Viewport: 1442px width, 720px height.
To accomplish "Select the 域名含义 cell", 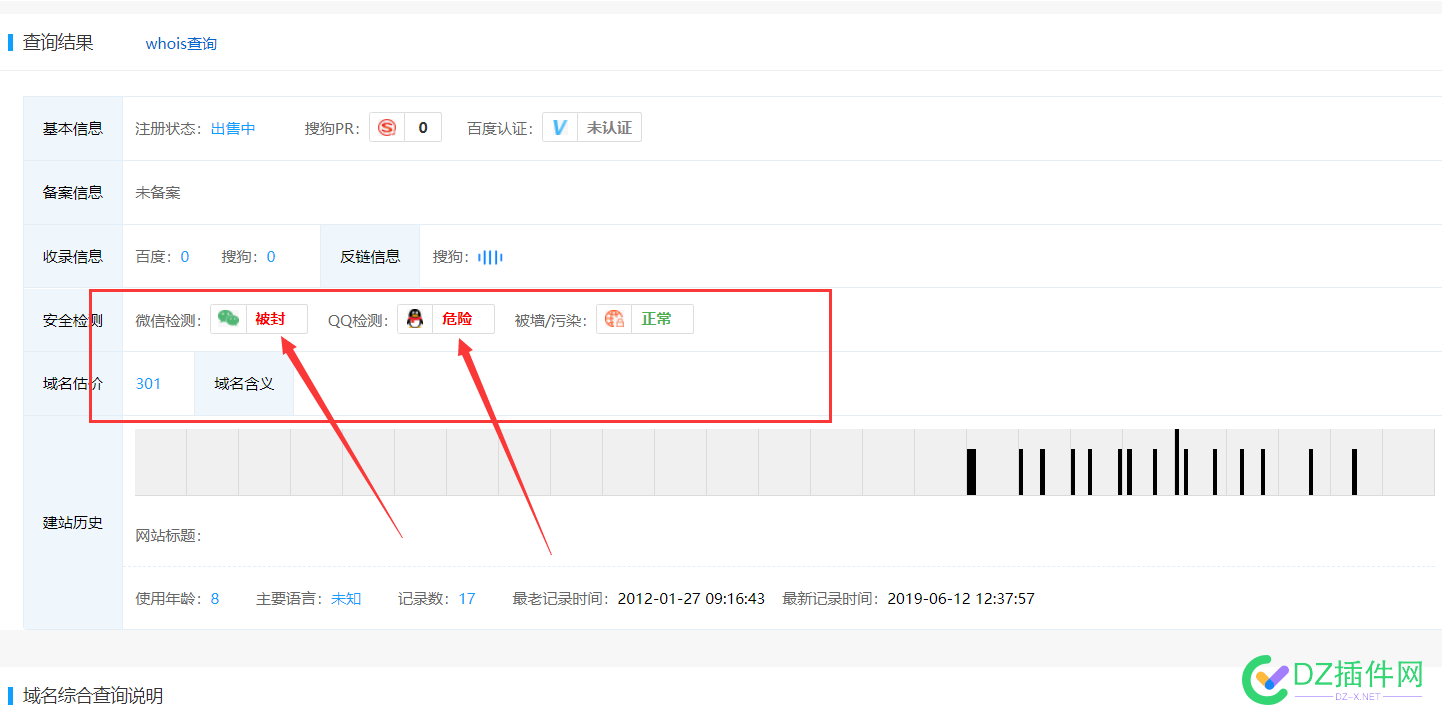I will (244, 384).
